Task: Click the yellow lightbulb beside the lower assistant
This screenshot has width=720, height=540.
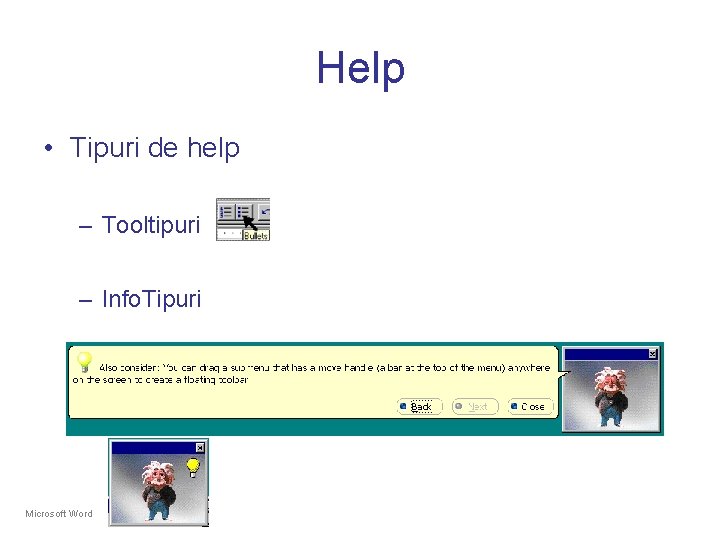Action: pos(193,467)
